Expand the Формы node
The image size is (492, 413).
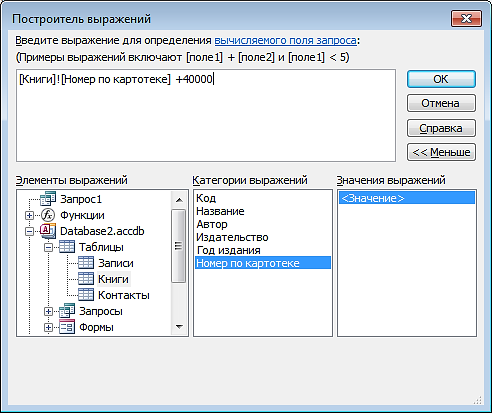[x=48, y=327]
